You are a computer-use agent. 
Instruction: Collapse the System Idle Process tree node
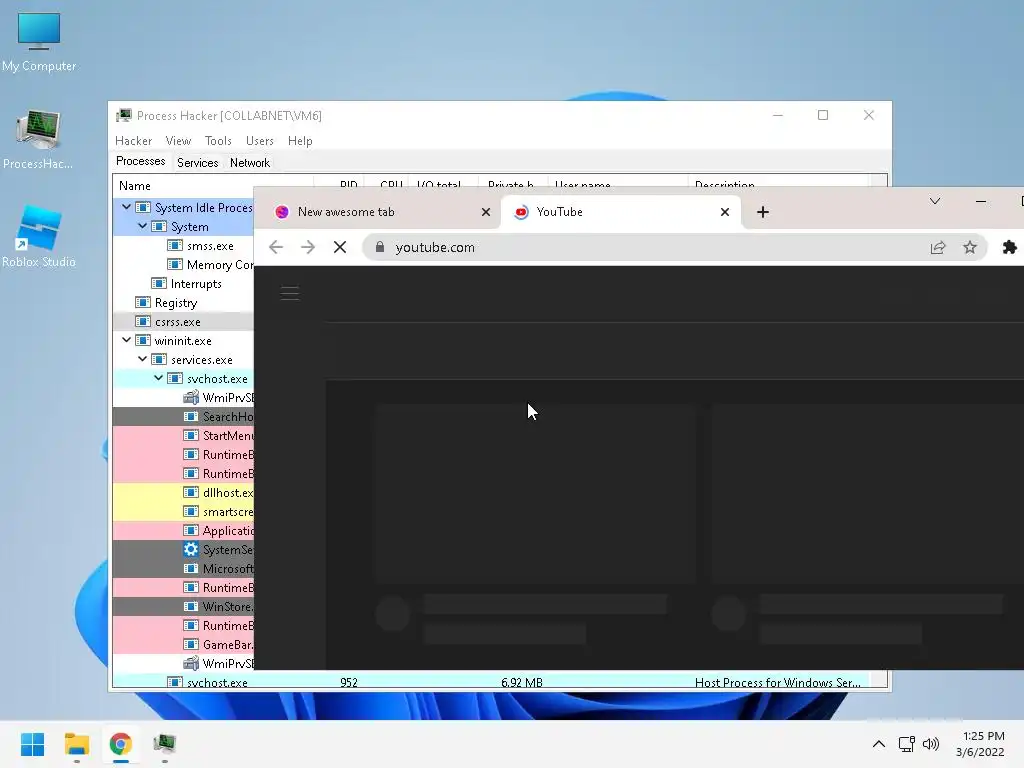click(x=126, y=207)
